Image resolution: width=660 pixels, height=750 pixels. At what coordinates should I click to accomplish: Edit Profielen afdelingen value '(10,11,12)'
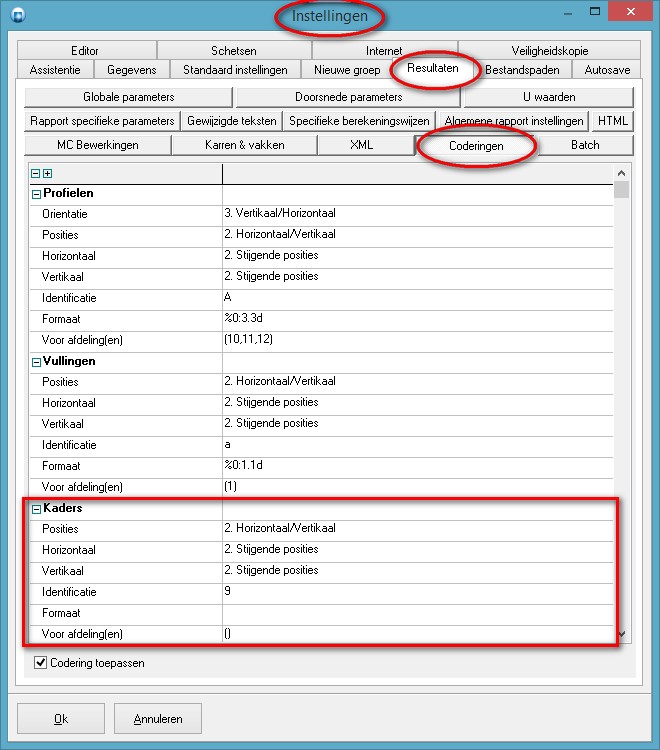click(418, 340)
